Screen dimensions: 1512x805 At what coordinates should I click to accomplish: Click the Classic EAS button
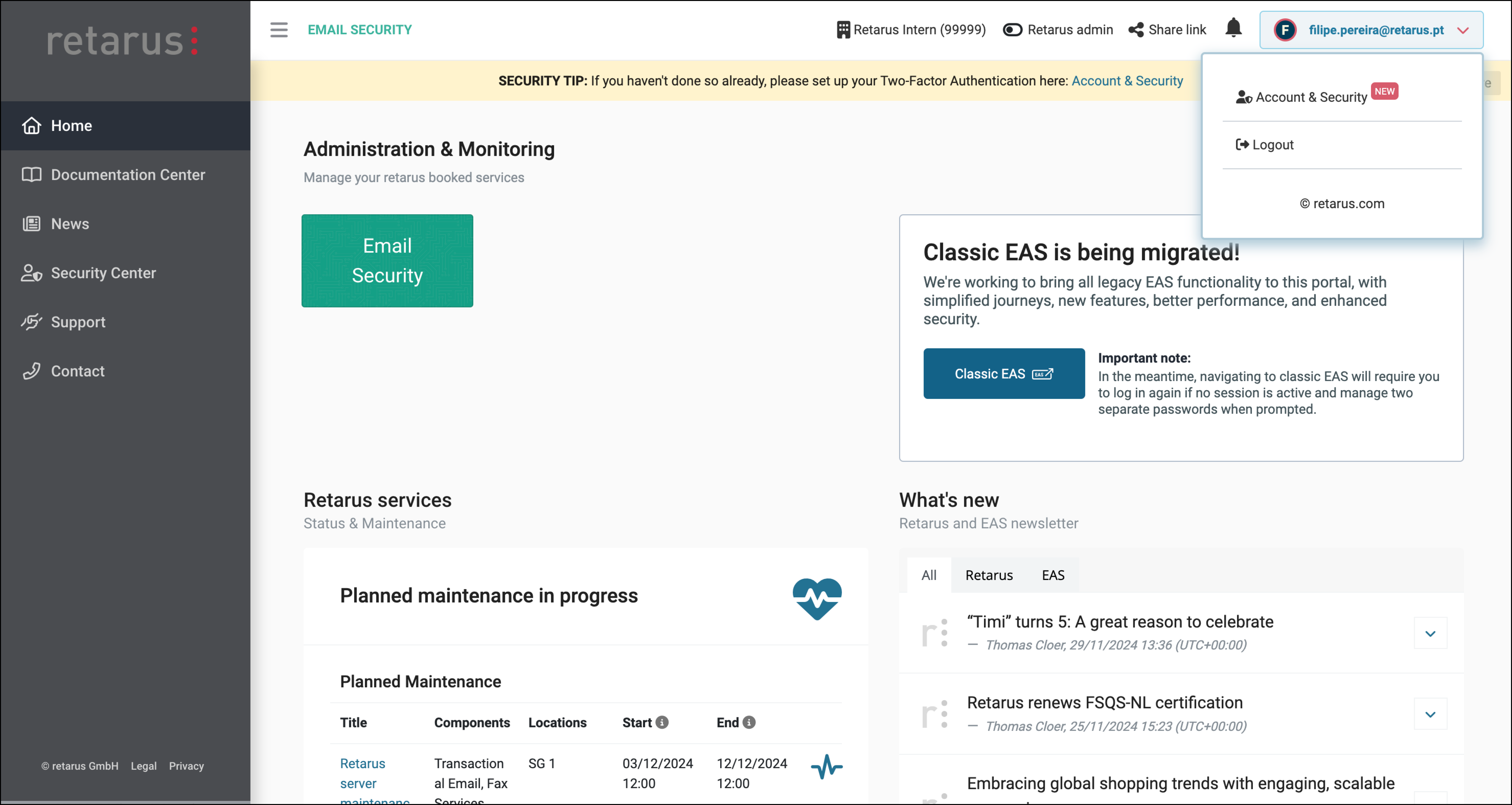pos(1004,374)
